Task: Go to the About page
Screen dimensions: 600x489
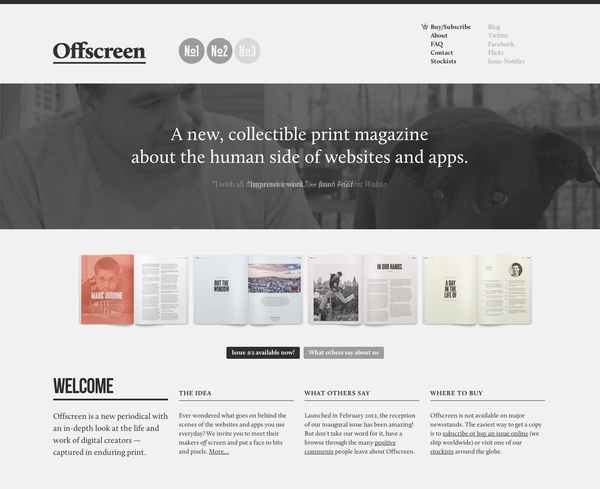Action: [439, 36]
